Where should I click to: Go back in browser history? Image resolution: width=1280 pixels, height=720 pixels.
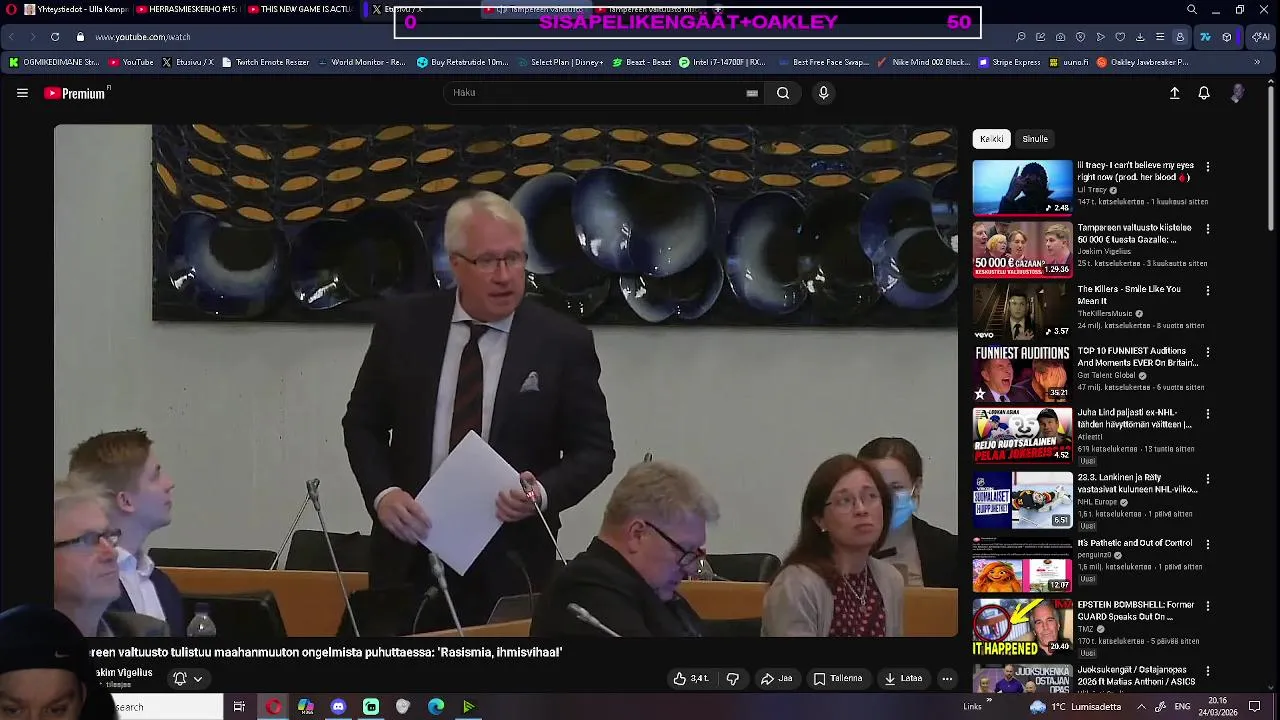tap(11, 37)
